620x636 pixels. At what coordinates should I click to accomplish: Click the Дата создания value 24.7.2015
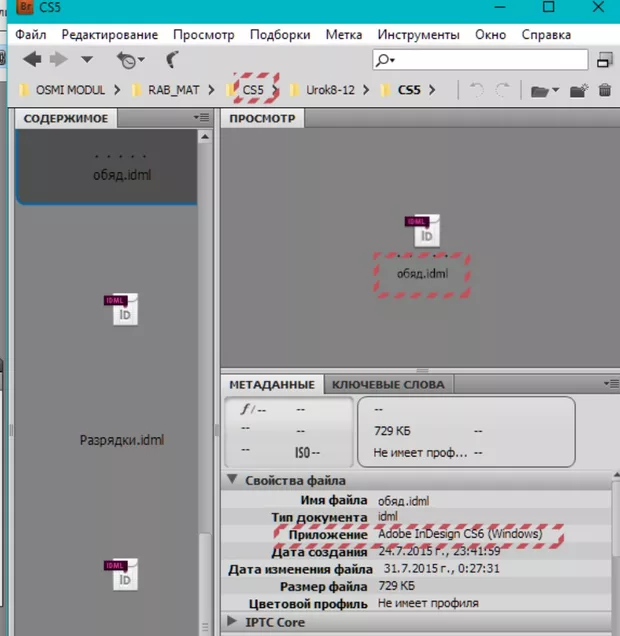440,551
